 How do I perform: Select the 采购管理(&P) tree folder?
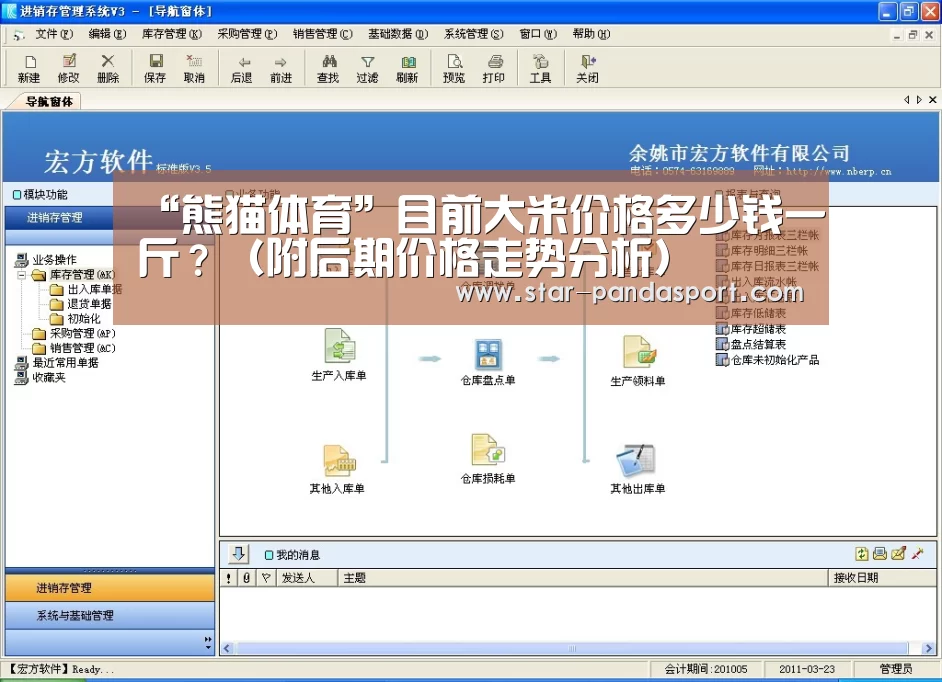(74, 333)
